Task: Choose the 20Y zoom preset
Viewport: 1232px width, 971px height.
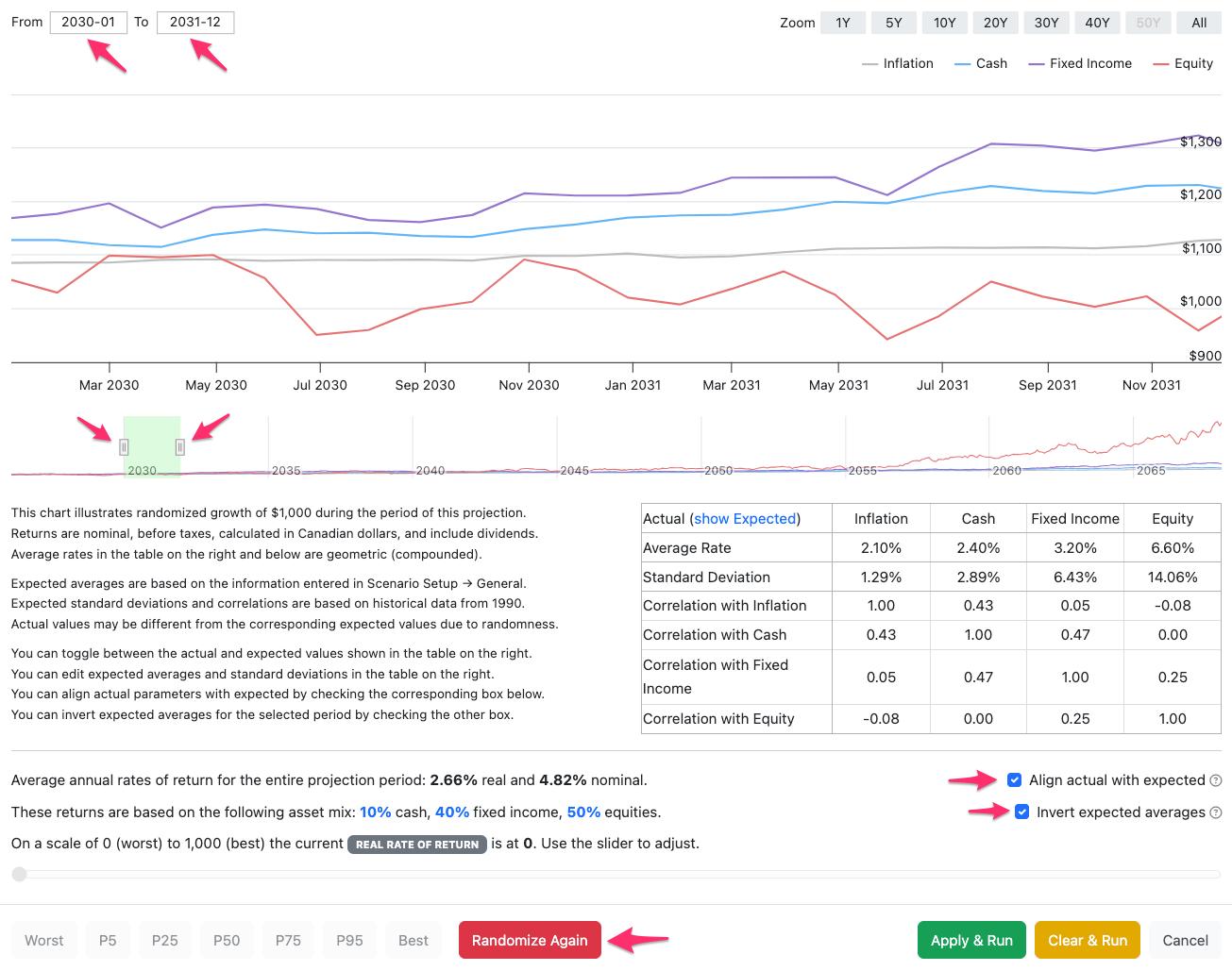Action: pos(995,23)
